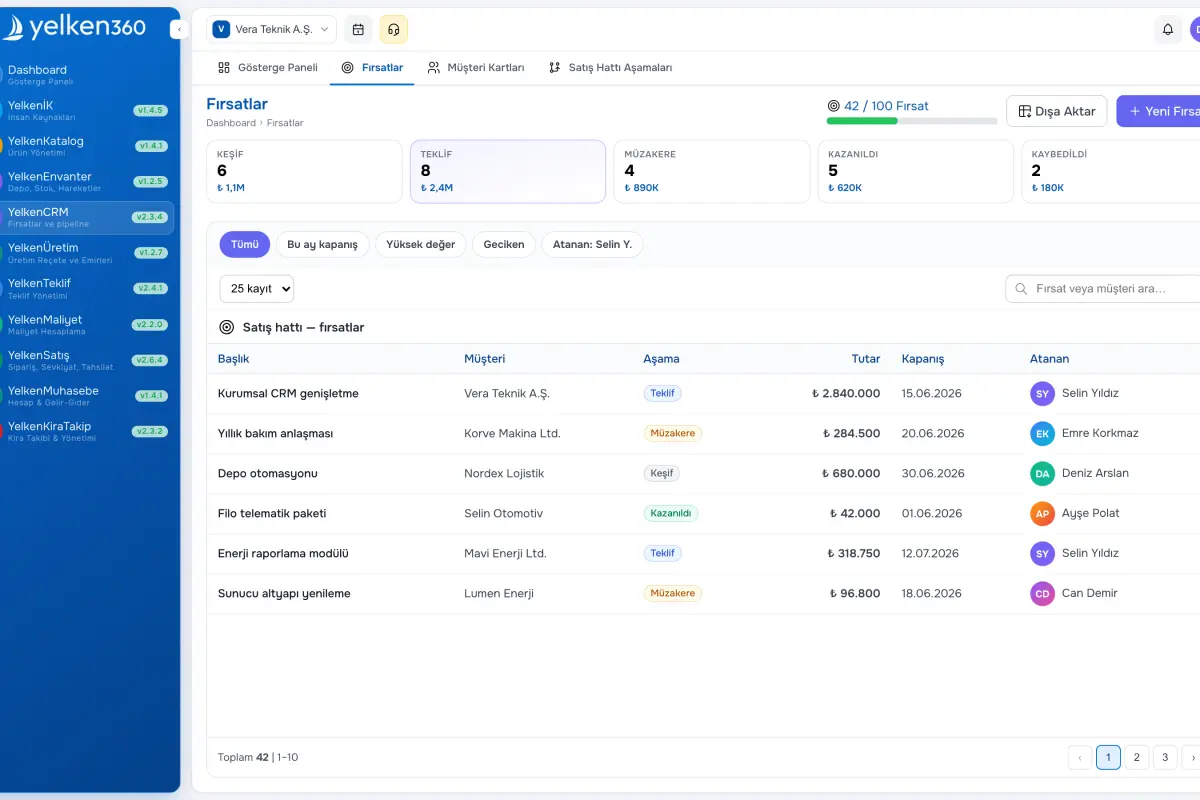Select YelkenCRM in the sidebar
Image resolution: width=1200 pixels, height=800 pixels.
(87, 217)
